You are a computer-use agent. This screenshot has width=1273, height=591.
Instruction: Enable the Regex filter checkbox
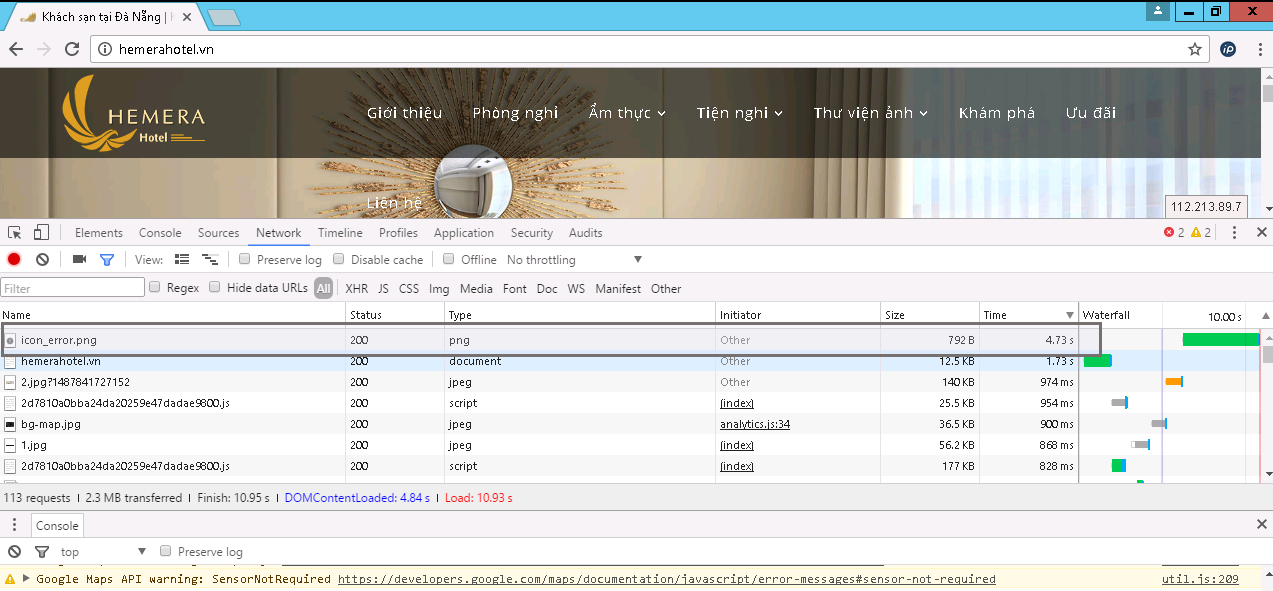coord(155,288)
